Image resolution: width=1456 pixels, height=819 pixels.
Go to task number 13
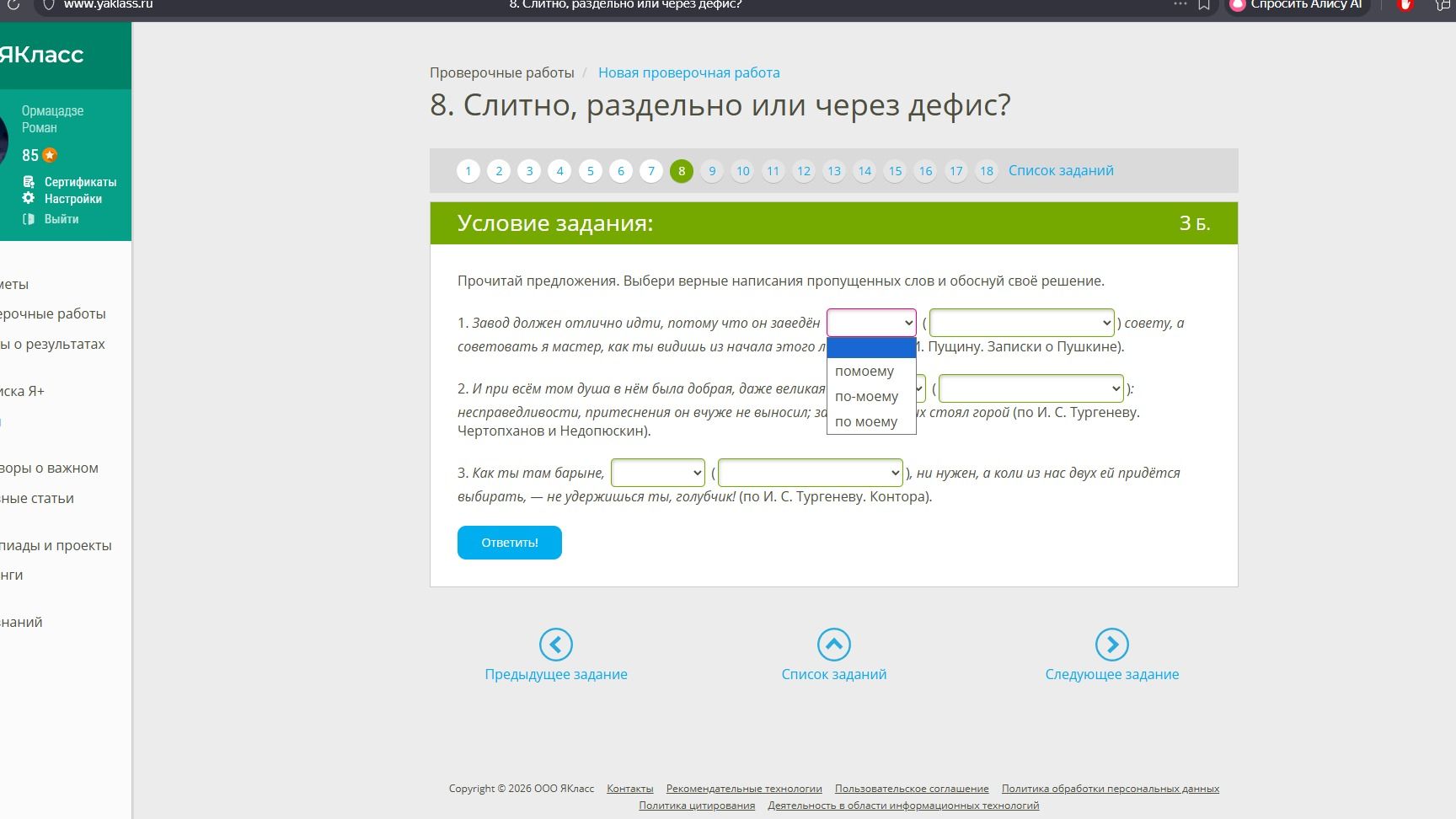pos(834,171)
